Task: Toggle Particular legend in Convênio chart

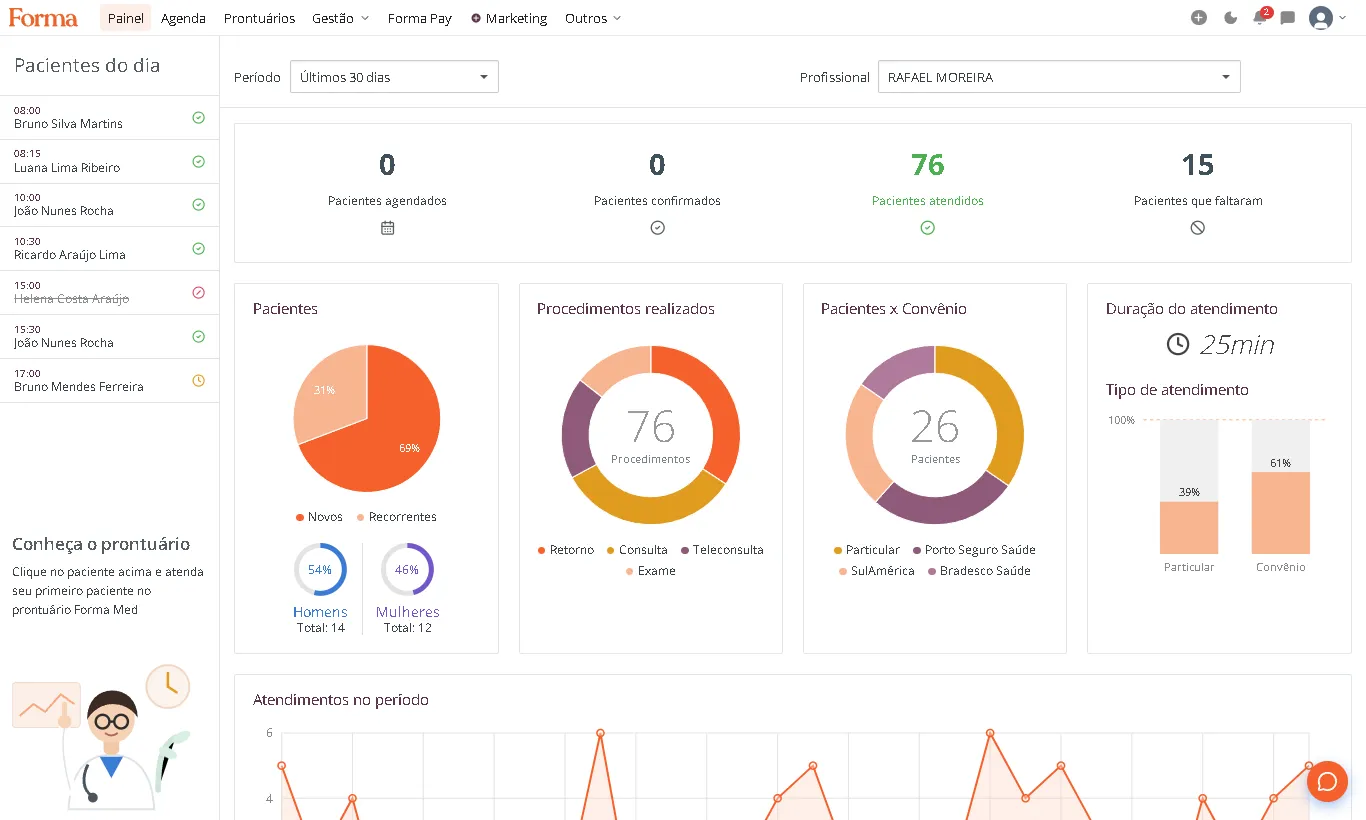Action: click(866, 550)
